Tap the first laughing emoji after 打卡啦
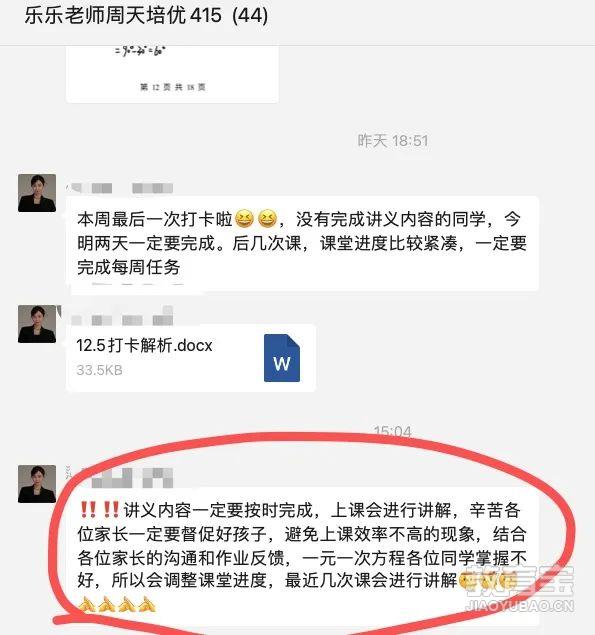Screen dimensions: 595x635 pyautogui.click(x=244, y=219)
